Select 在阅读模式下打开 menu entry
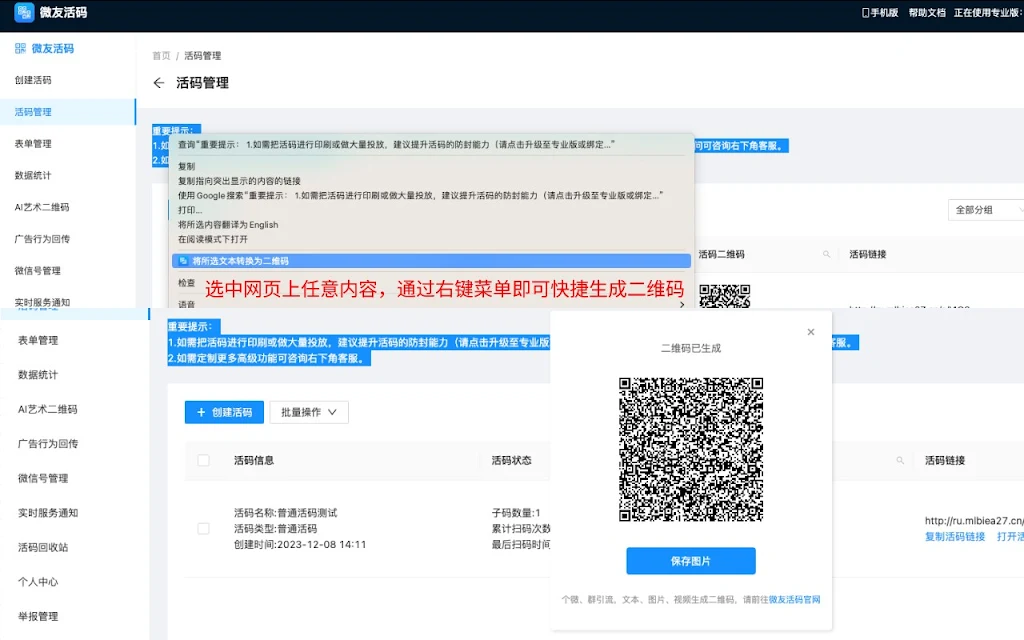1024x640 pixels. coord(213,239)
